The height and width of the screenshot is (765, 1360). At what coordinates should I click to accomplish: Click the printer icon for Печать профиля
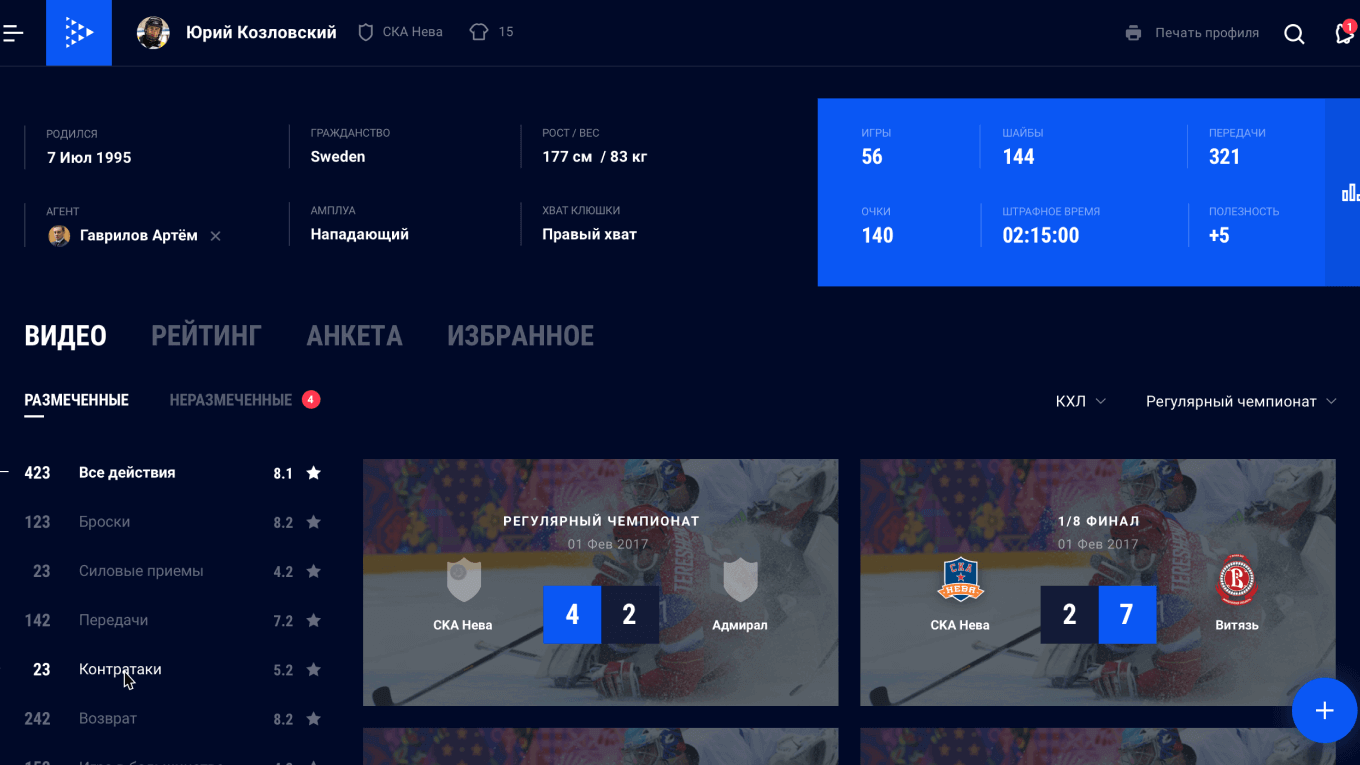coord(1133,33)
